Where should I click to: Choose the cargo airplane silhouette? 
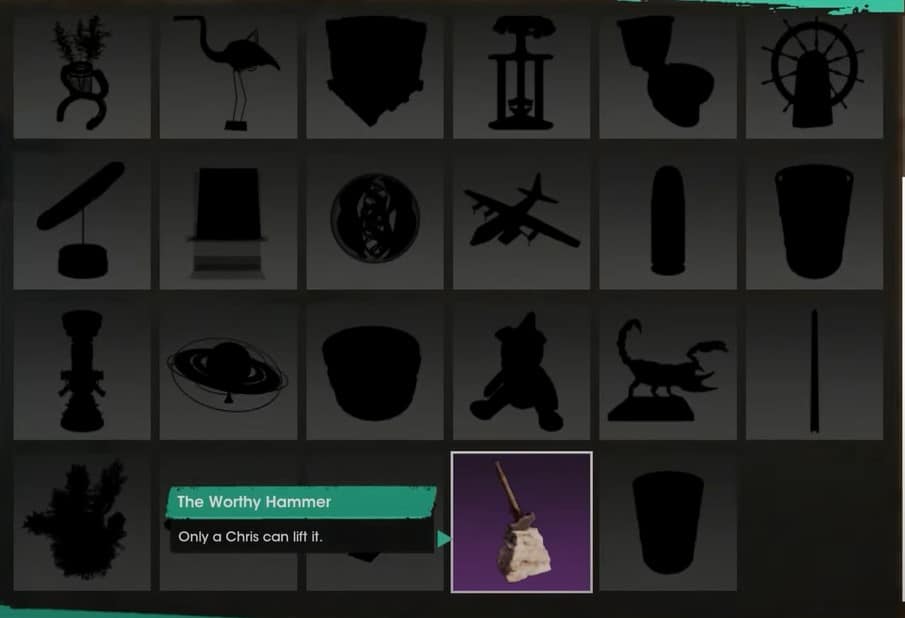click(521, 221)
